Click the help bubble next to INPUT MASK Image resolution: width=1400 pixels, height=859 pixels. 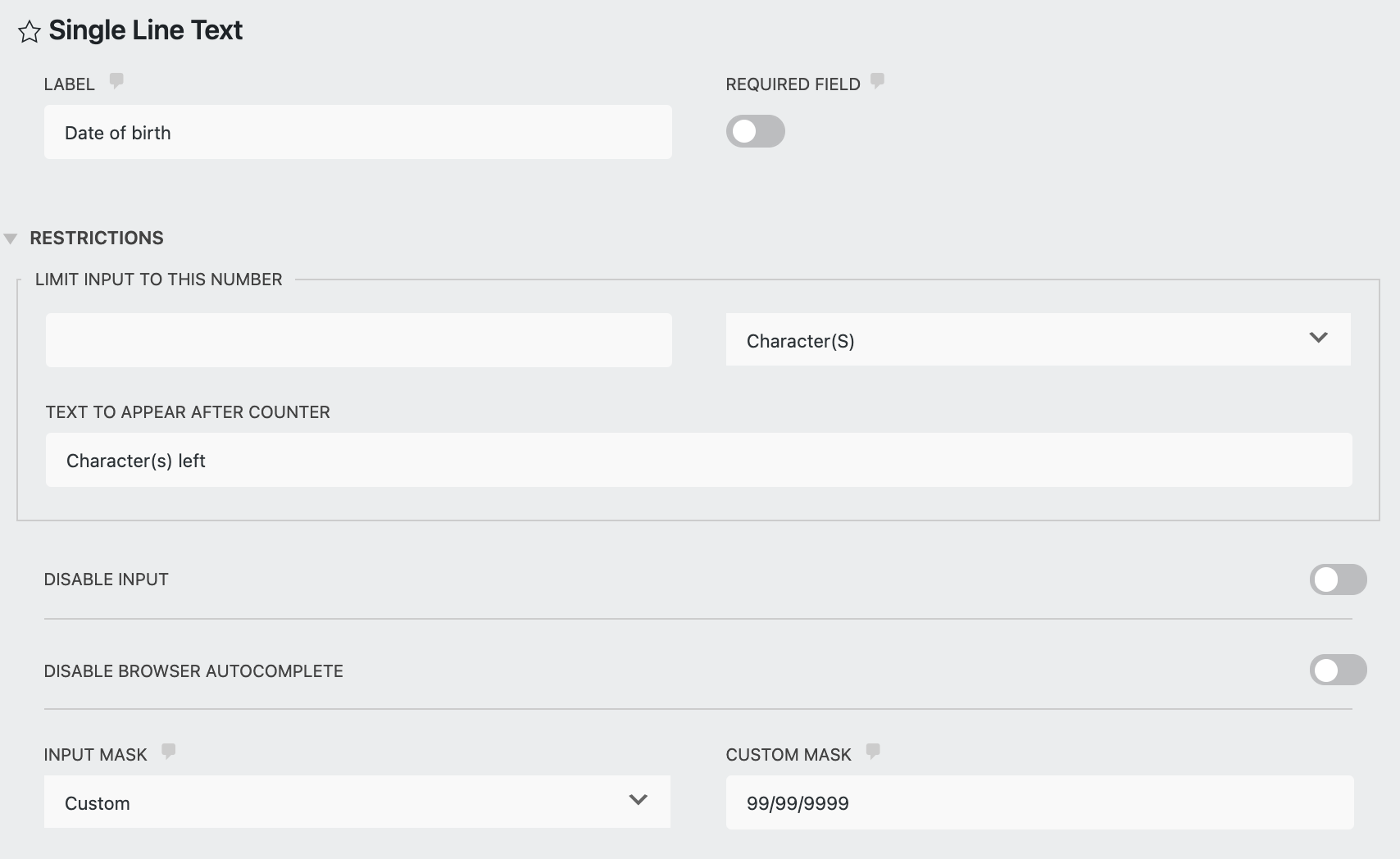click(x=168, y=751)
